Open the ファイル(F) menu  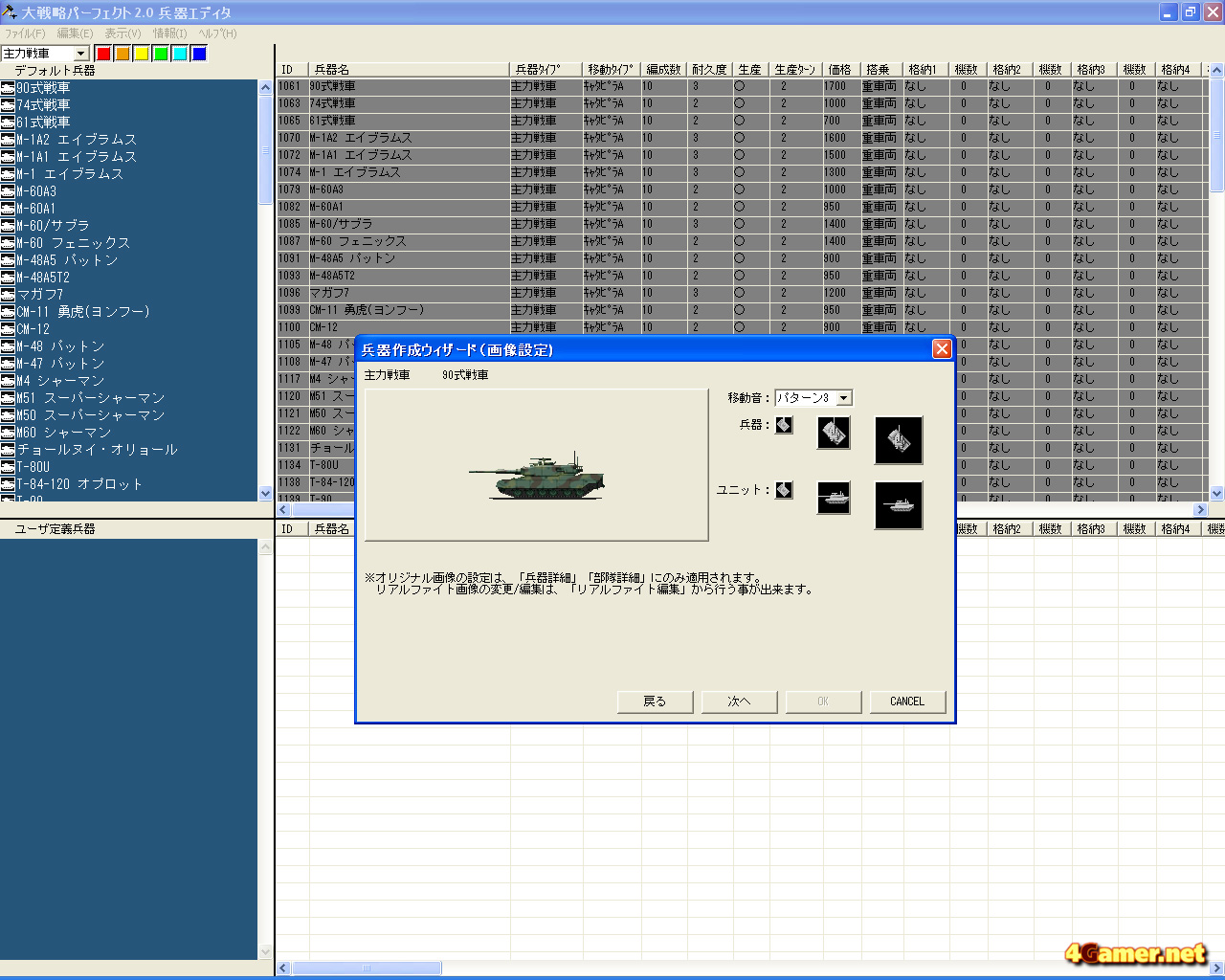[x=25, y=33]
